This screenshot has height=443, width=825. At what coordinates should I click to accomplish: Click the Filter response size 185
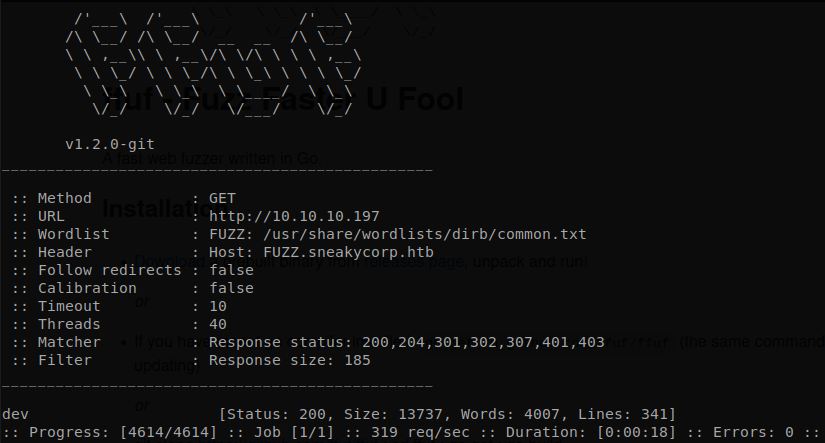[x=289, y=360]
